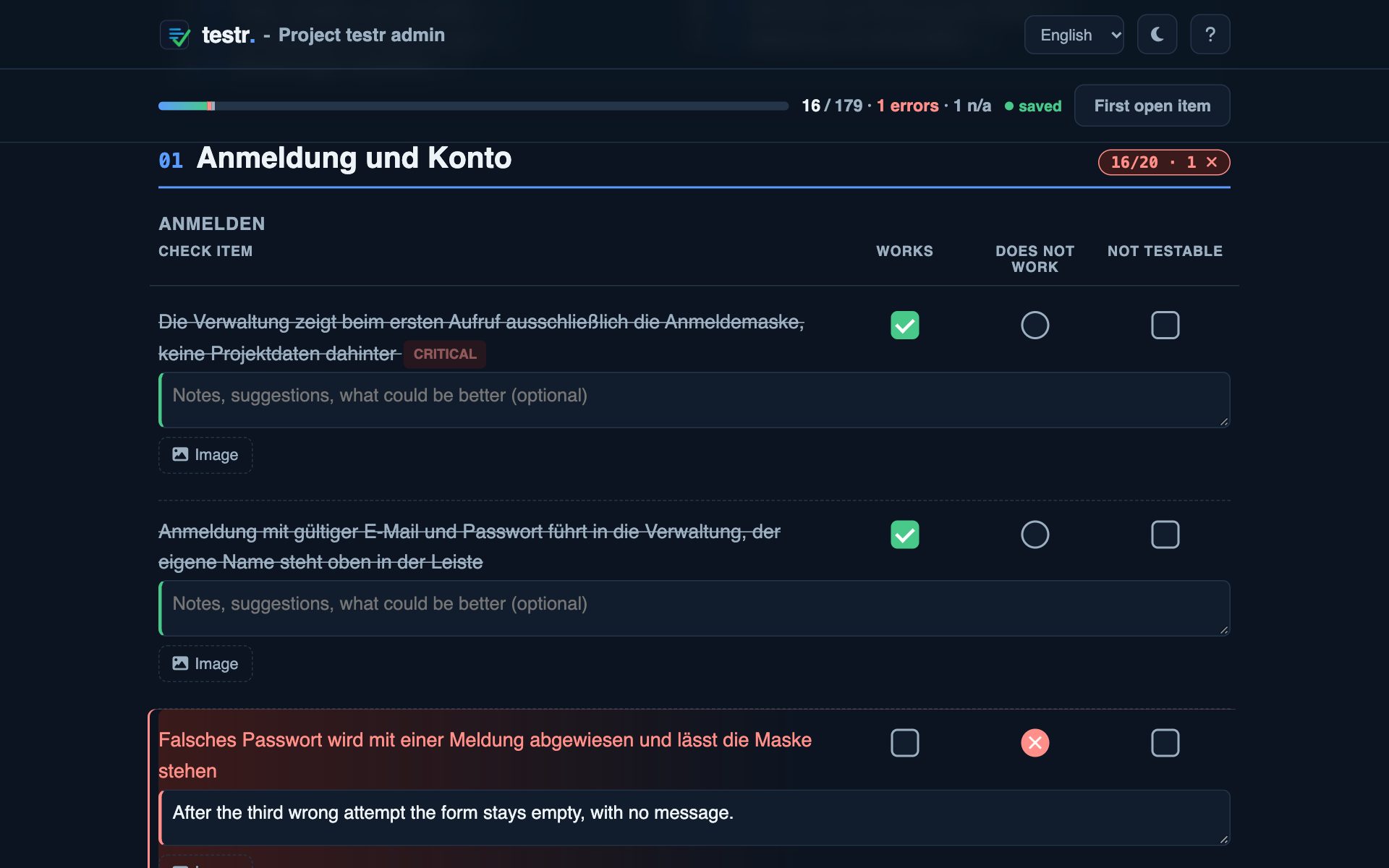Click the '16 / 179' progress count
The width and height of the screenshot is (1389, 868).
coord(832,106)
